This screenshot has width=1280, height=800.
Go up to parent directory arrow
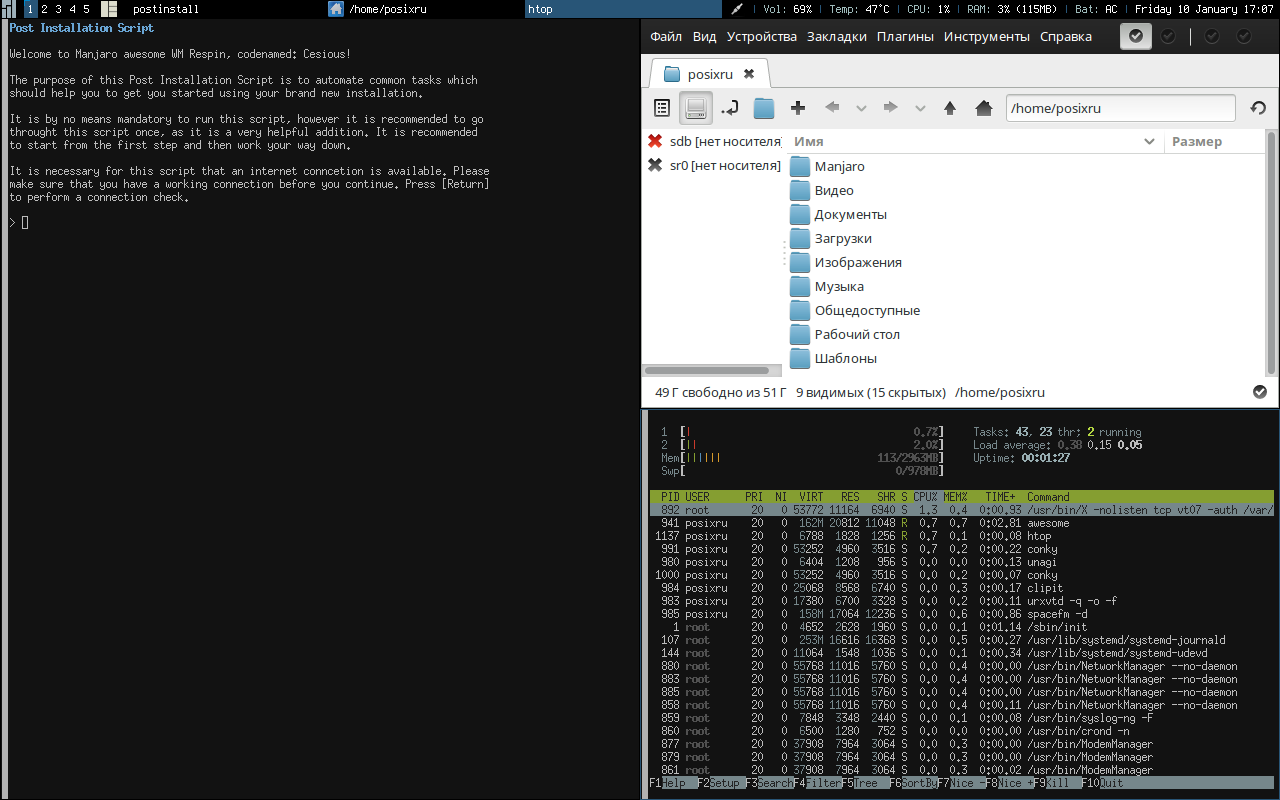coord(950,108)
